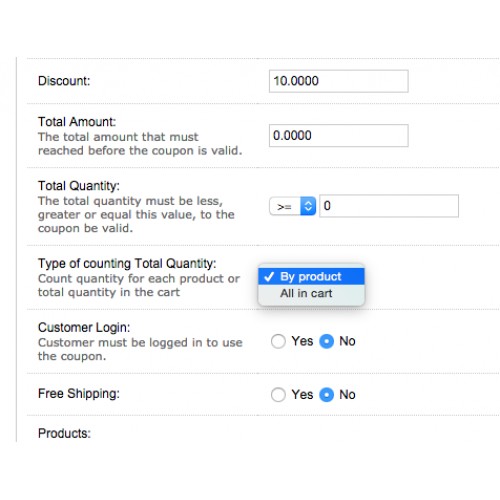The image size is (500, 500).
Task: Click the Total Quantity: label
Action: click(79, 186)
